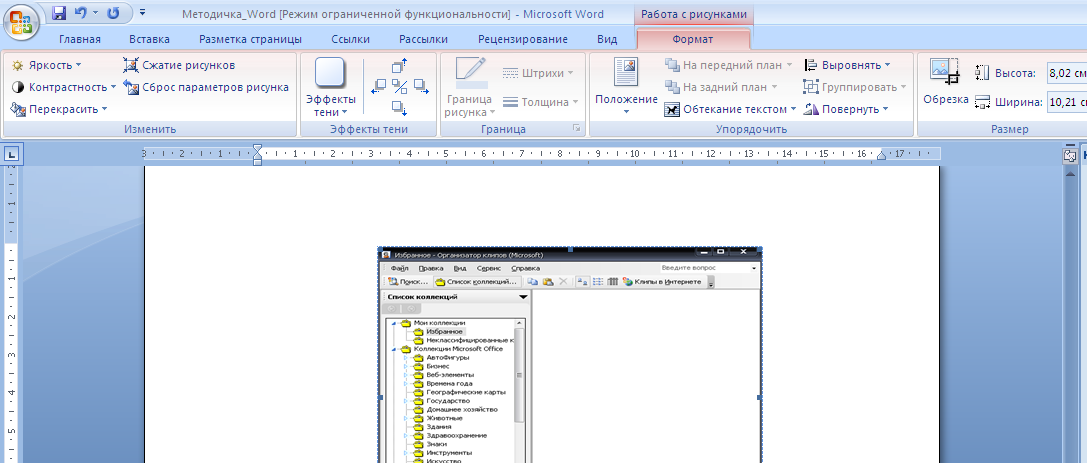The height and width of the screenshot is (463, 1087).
Task: Click the Эффекты тени group label
Action: point(369,130)
